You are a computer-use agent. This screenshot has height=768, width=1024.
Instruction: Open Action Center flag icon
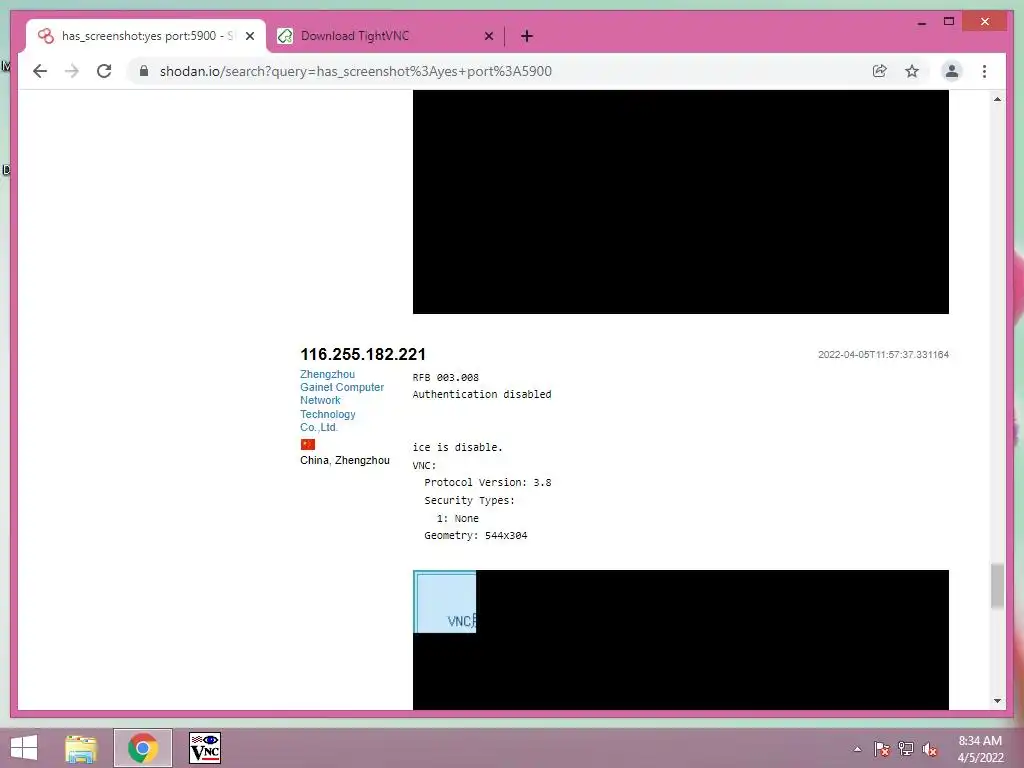[x=882, y=749]
